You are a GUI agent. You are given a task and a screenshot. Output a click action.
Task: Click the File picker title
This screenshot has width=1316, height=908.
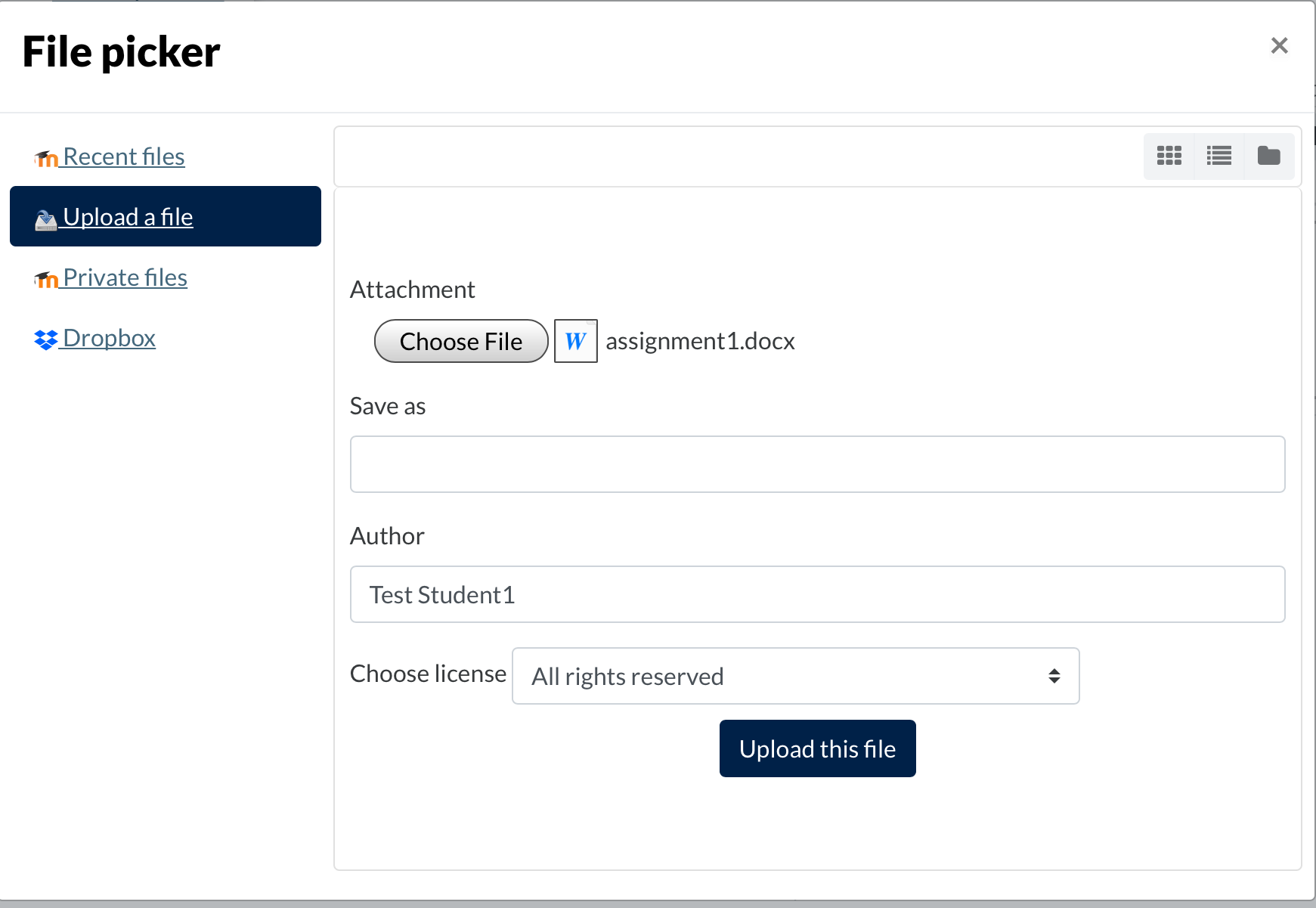(x=121, y=51)
